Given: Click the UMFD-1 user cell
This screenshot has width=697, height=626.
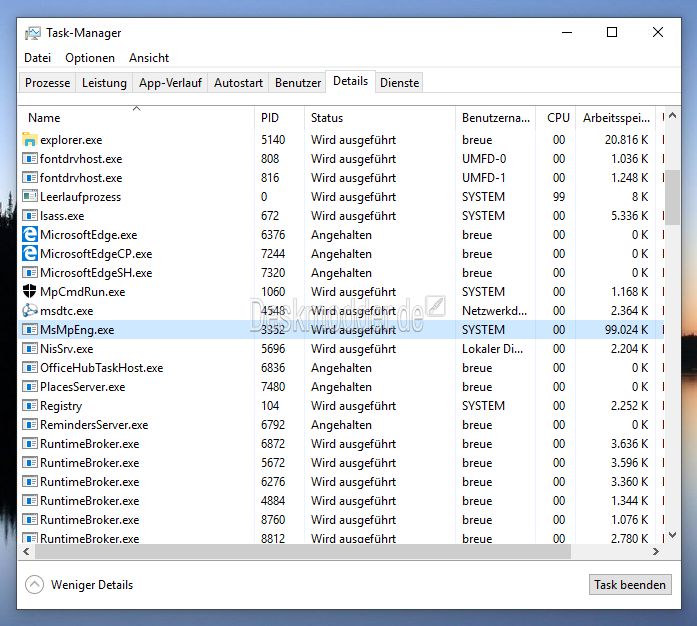Looking at the screenshot, I should click(484, 178).
